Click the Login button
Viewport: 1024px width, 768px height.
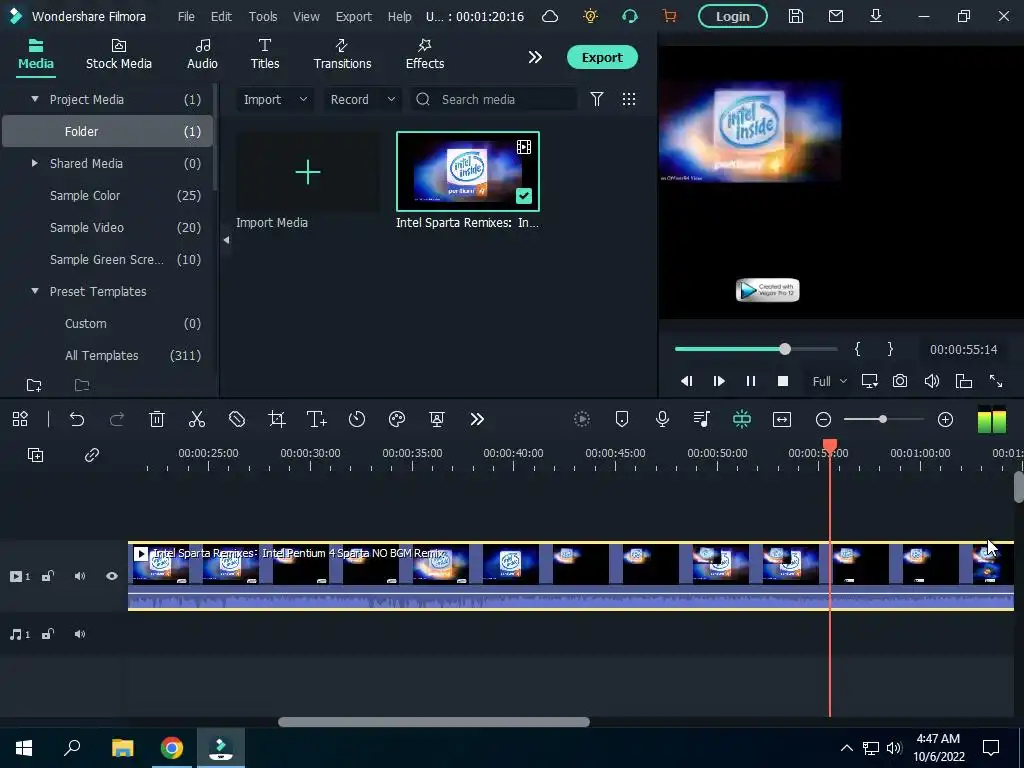pyautogui.click(x=733, y=16)
